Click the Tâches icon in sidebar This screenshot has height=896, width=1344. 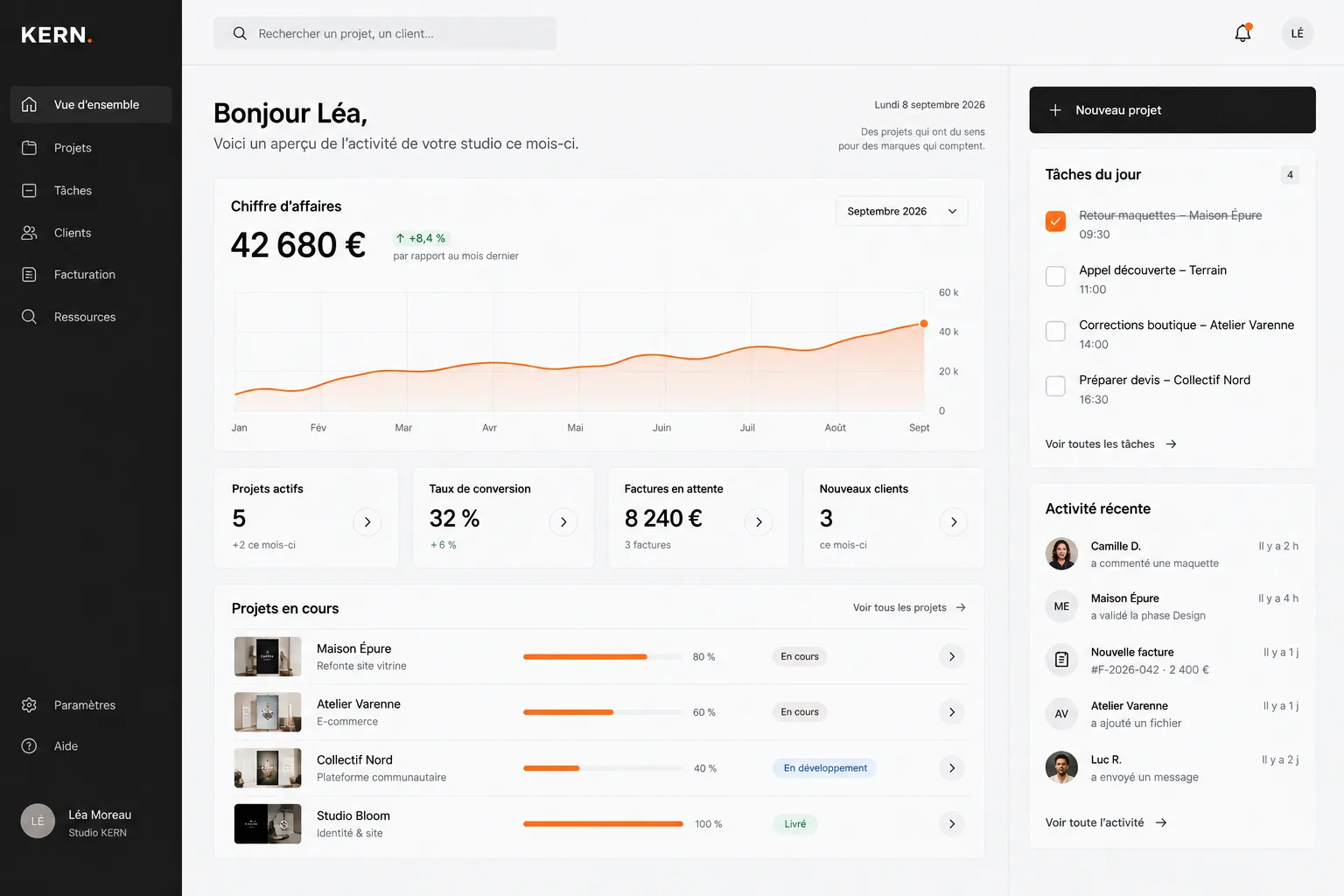[x=29, y=190]
